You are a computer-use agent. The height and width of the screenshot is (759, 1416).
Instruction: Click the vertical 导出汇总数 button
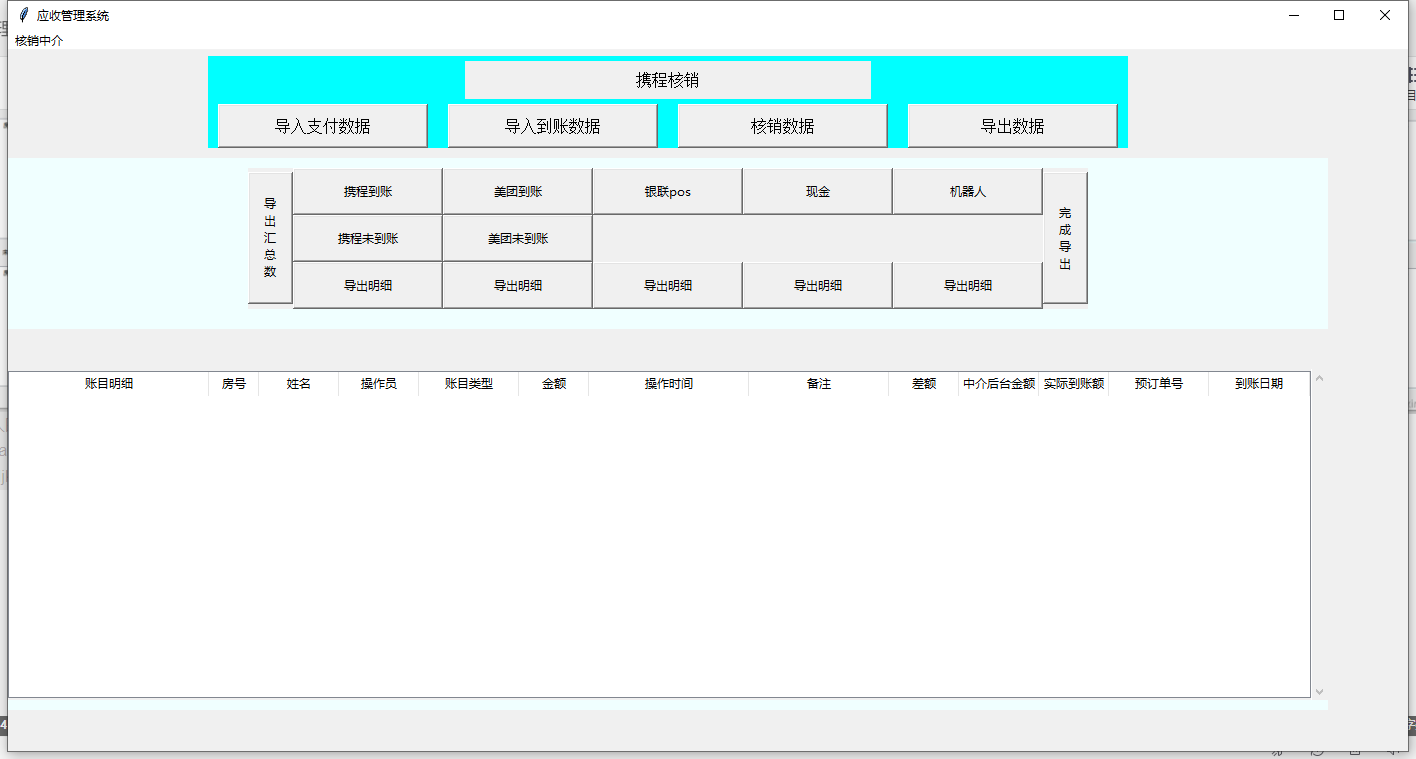click(270, 238)
